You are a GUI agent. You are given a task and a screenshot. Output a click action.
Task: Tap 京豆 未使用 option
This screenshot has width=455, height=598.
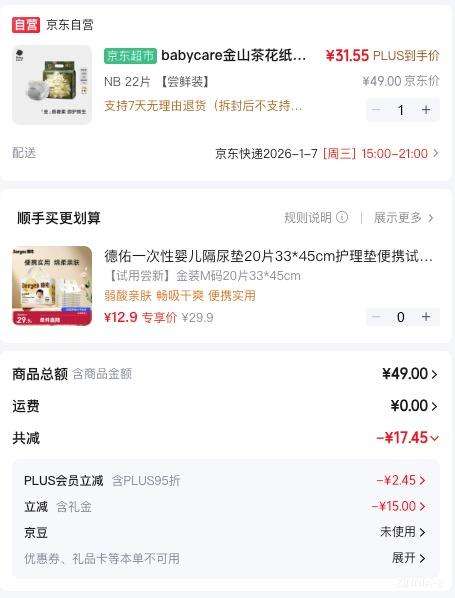pos(403,532)
